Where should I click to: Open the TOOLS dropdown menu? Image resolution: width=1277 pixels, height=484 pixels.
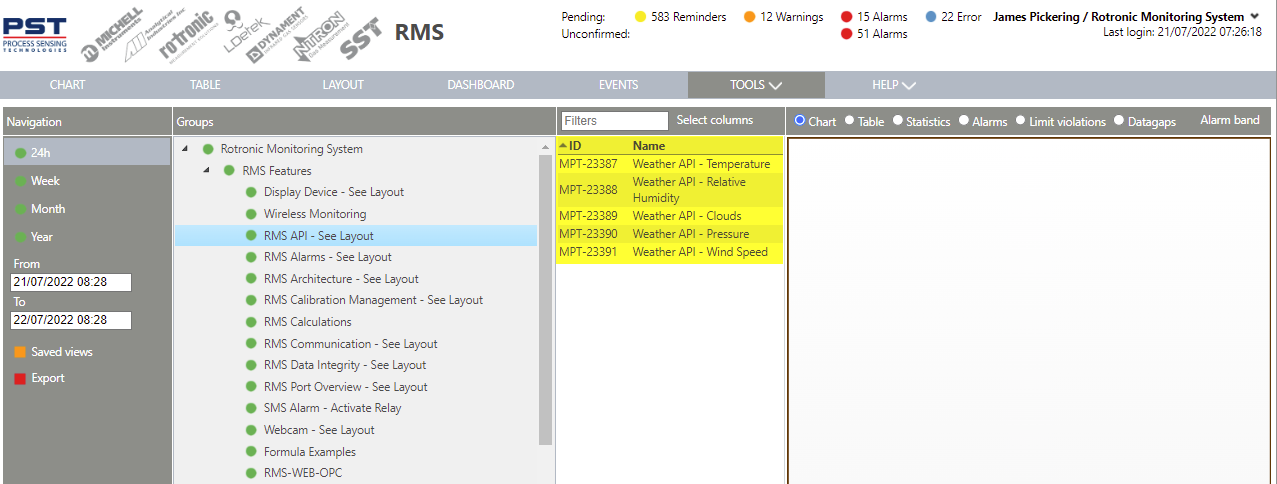tap(756, 85)
